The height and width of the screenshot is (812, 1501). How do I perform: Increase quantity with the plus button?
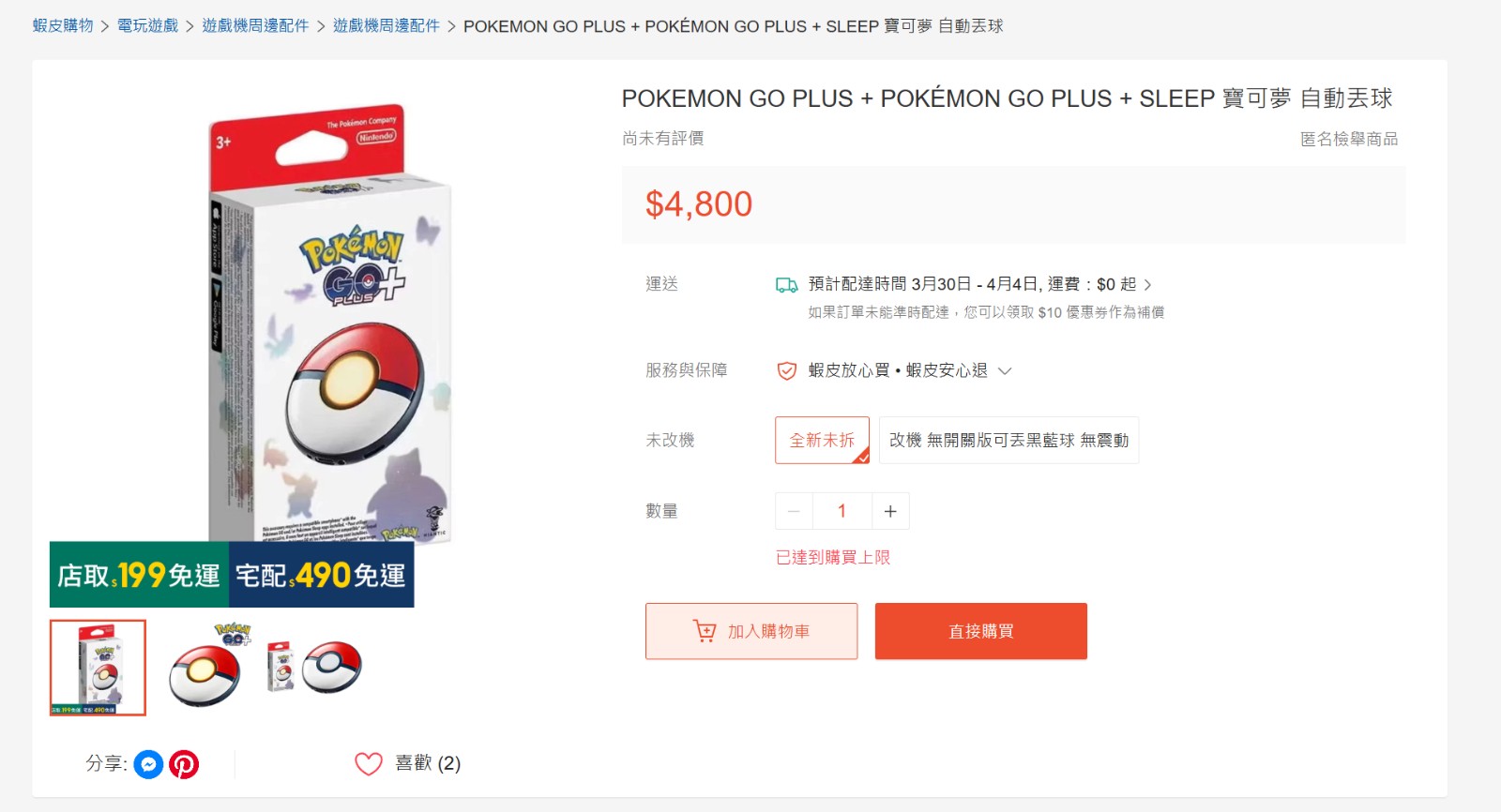point(890,511)
